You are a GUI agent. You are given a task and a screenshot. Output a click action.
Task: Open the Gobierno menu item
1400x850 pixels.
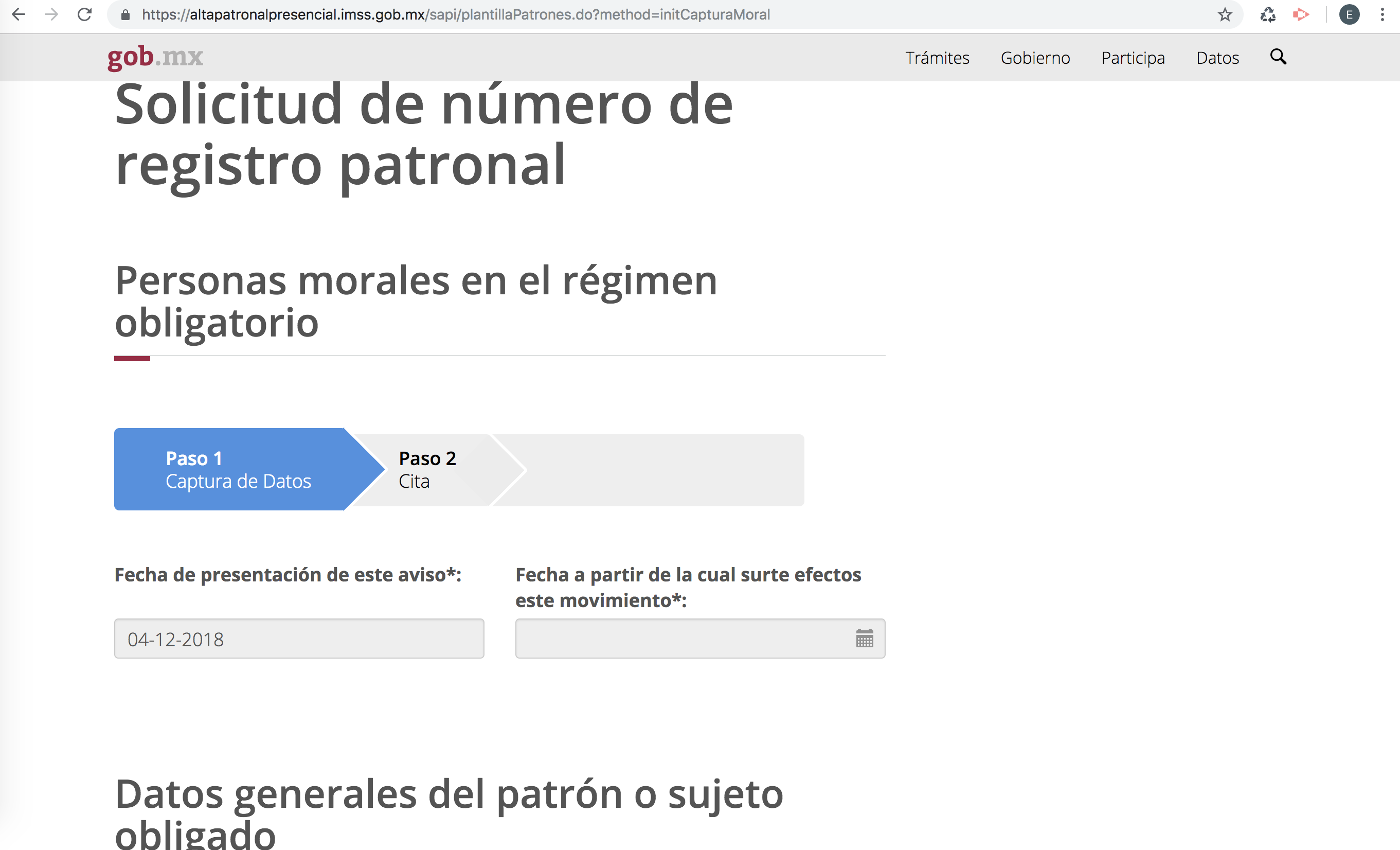coord(1035,58)
